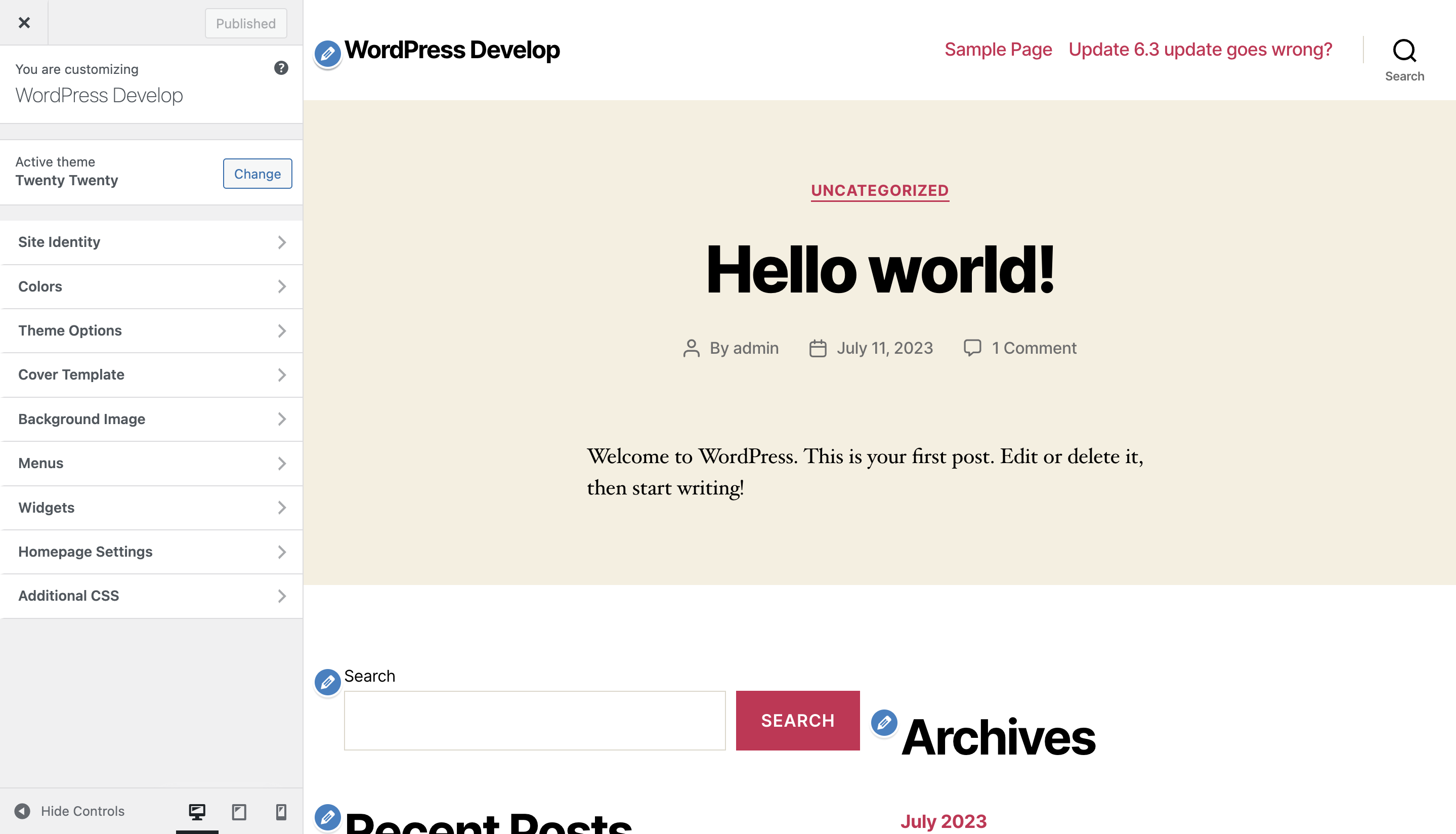The height and width of the screenshot is (834, 1456).
Task: Toggle the desktop preview mode
Action: pyautogui.click(x=197, y=812)
